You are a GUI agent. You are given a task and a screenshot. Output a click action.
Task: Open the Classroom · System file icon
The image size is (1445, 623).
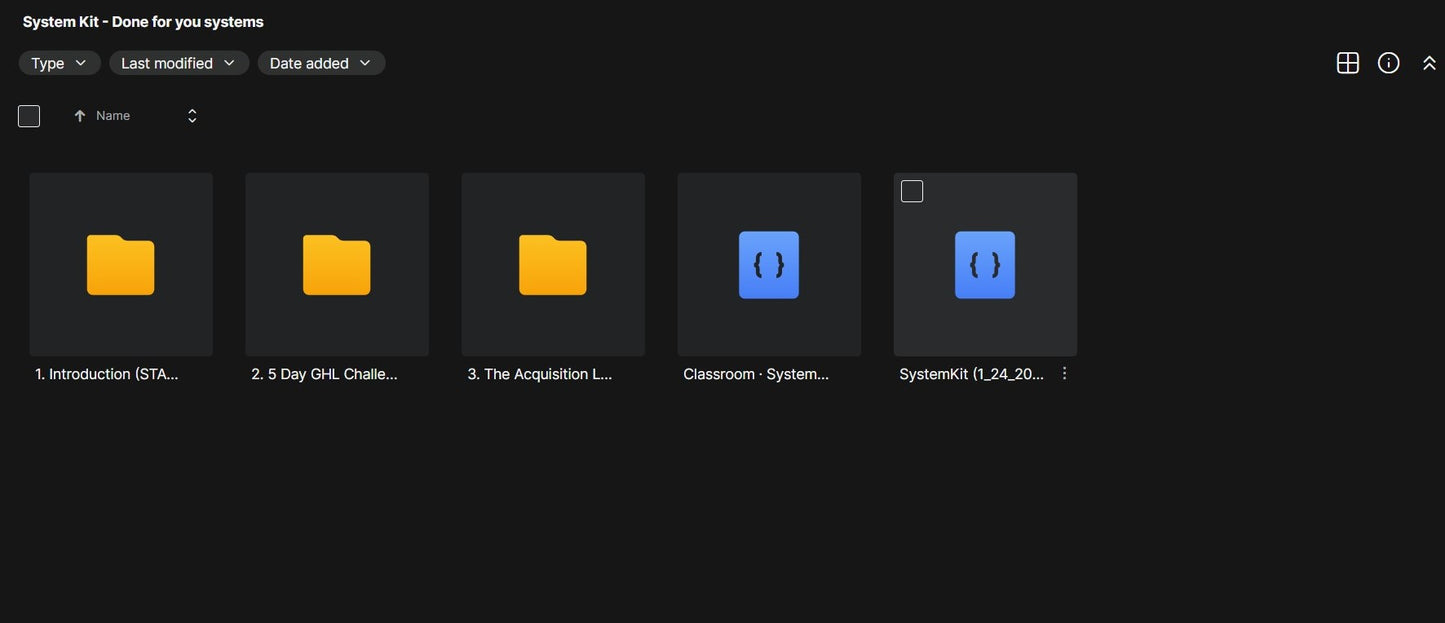(769, 265)
